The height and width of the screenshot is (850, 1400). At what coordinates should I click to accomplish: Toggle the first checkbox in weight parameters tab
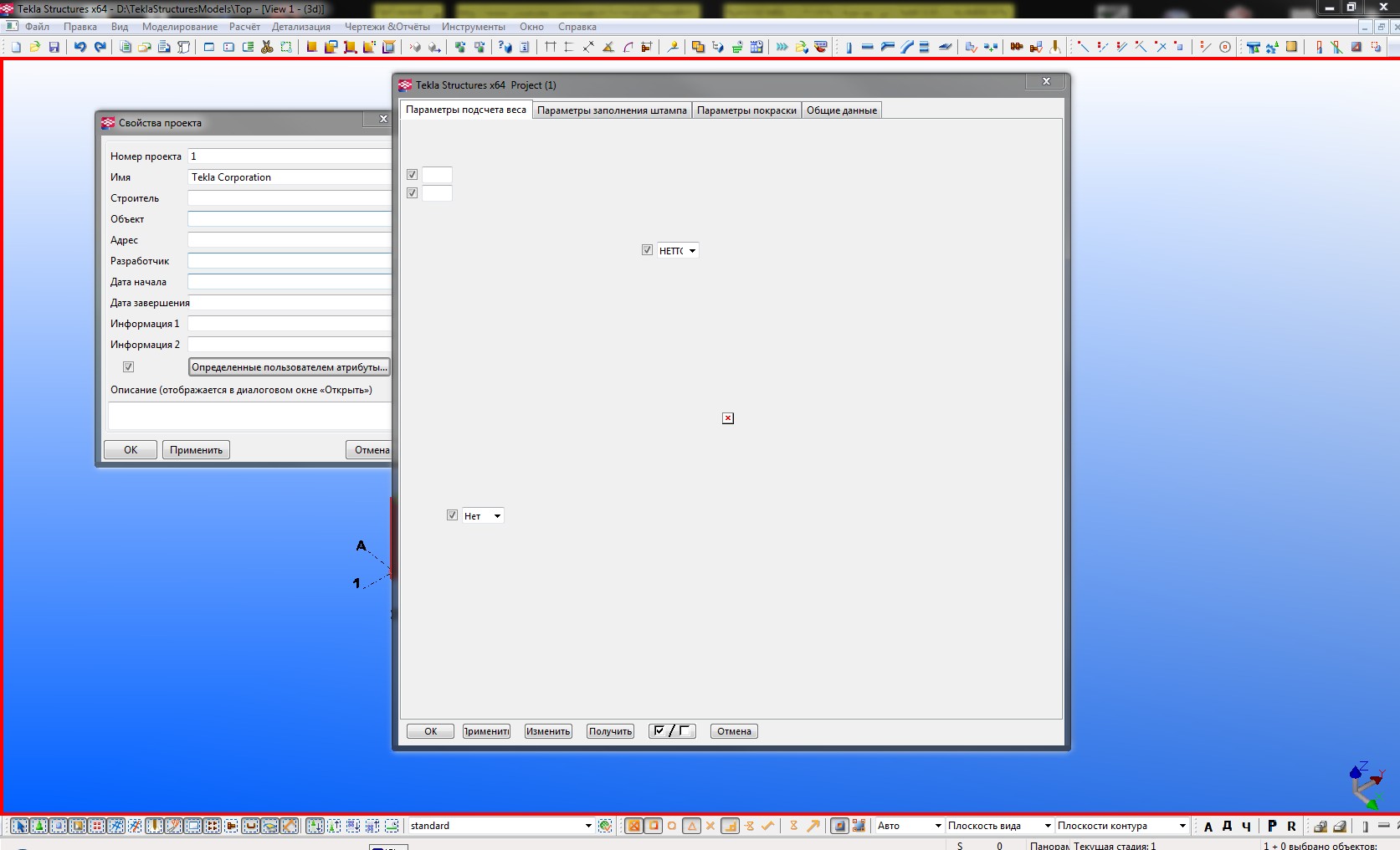coord(412,175)
